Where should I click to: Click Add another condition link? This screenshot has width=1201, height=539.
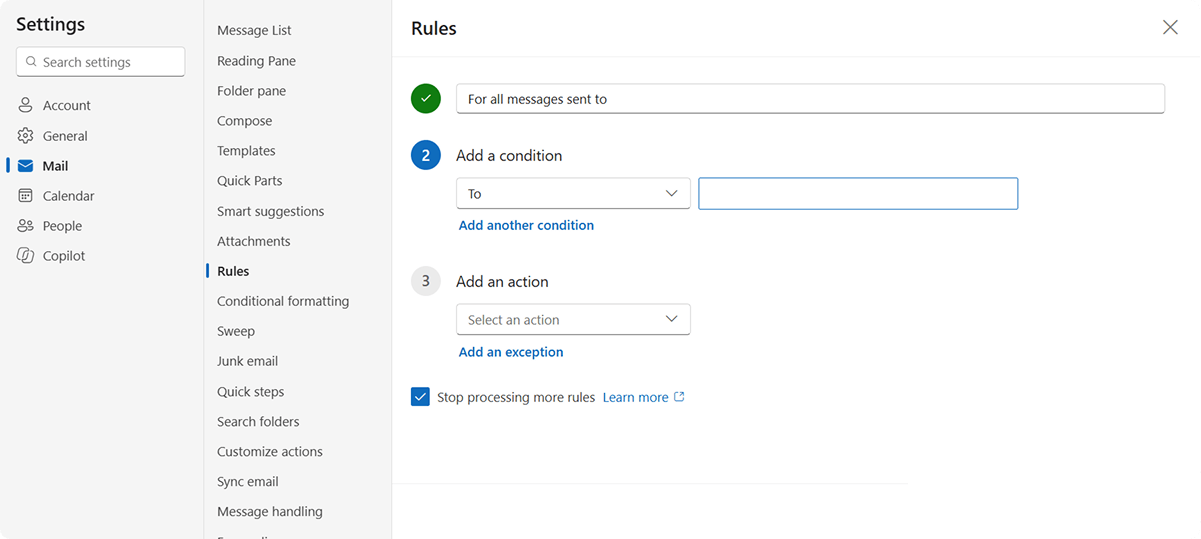point(526,226)
